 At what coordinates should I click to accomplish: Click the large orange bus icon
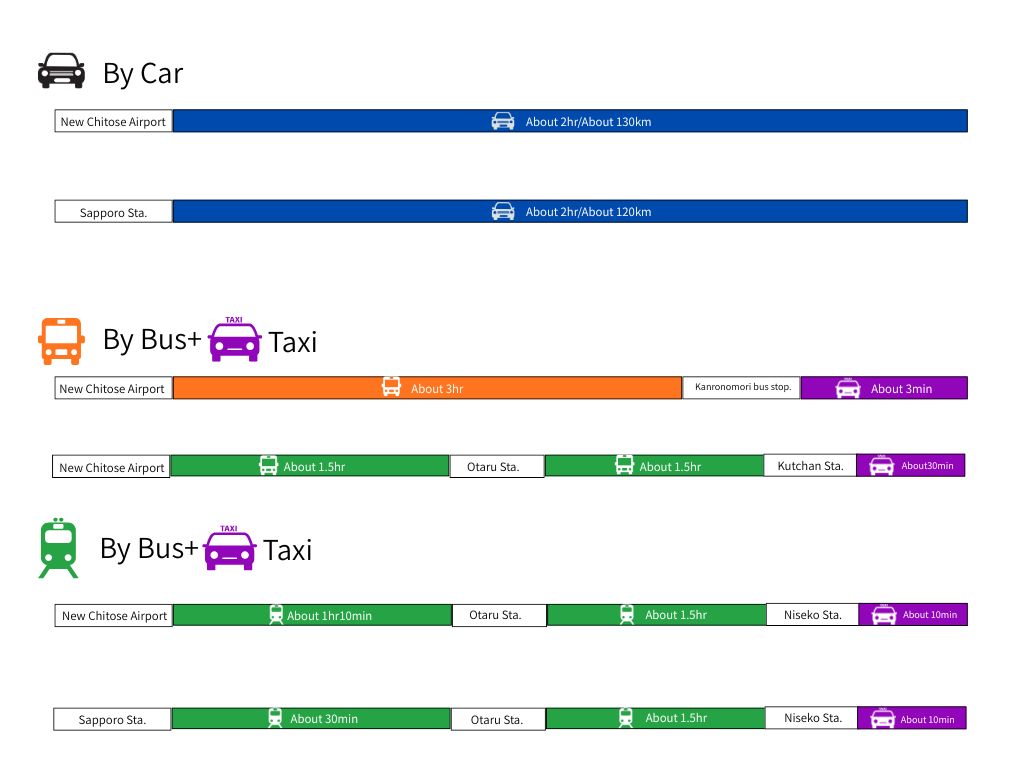pyautogui.click(x=61, y=340)
